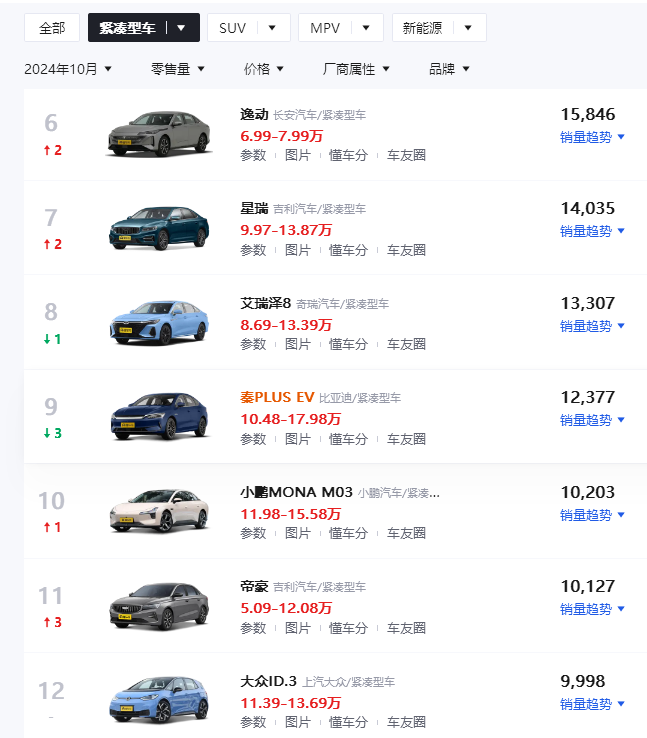
Task: View 参数 for 逸动
Action: [x=253, y=155]
